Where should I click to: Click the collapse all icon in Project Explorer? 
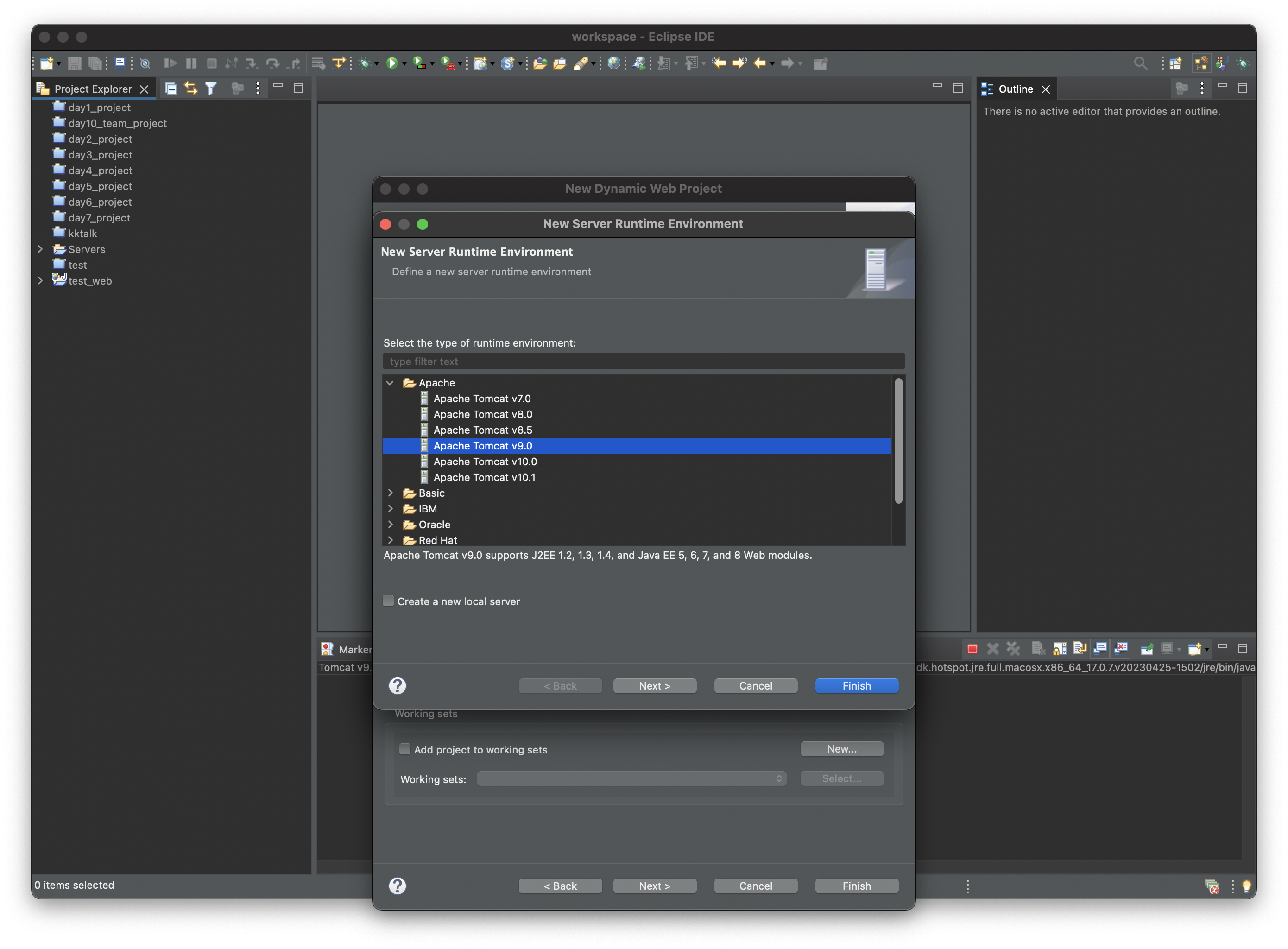171,89
